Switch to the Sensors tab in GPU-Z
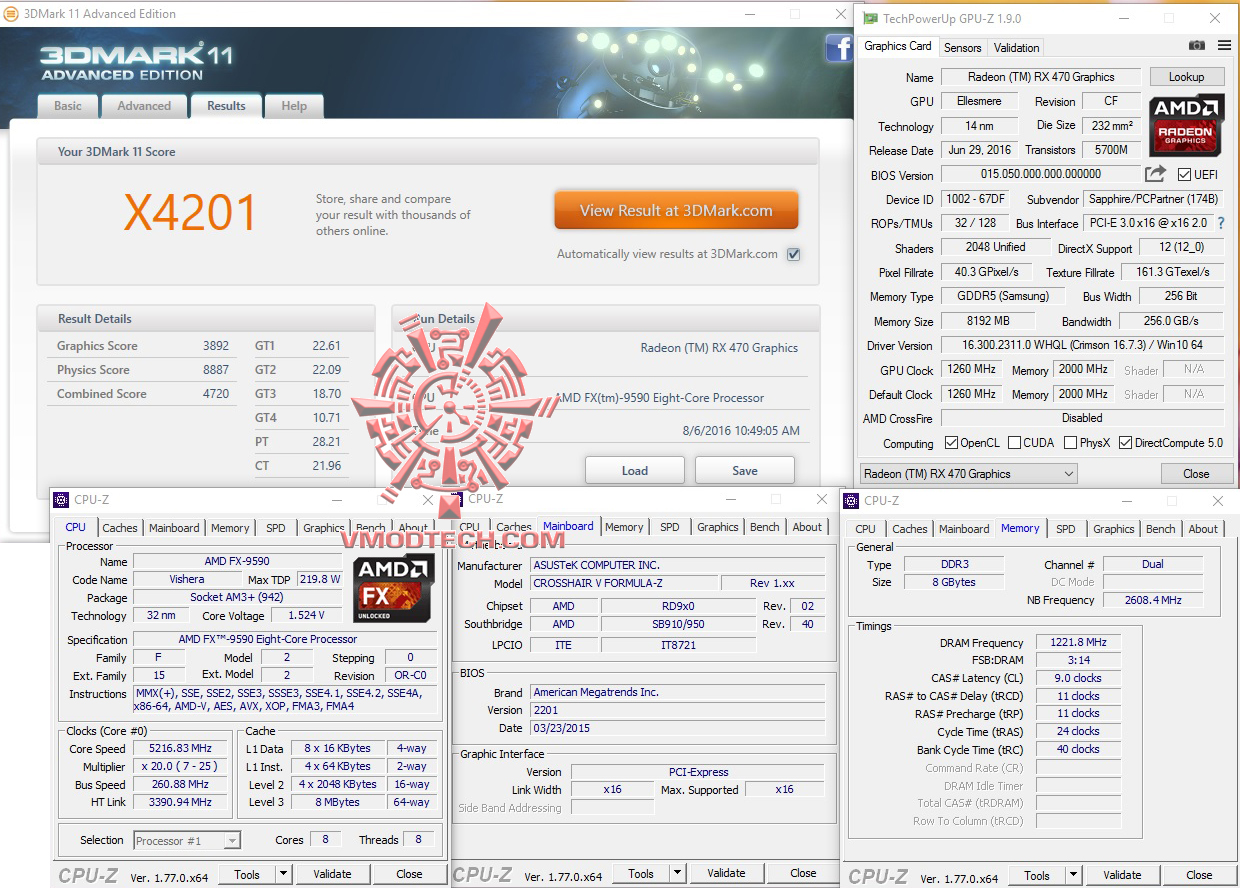 tap(962, 47)
